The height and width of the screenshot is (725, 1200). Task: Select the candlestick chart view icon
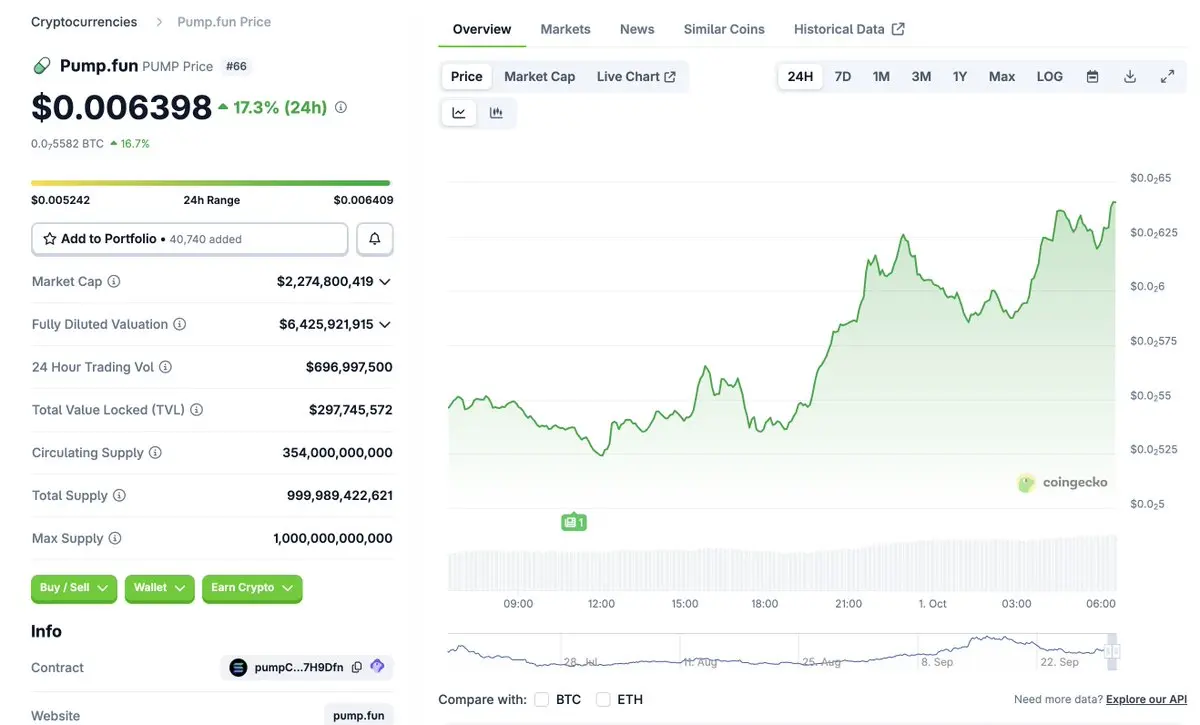pyautogui.click(x=496, y=113)
